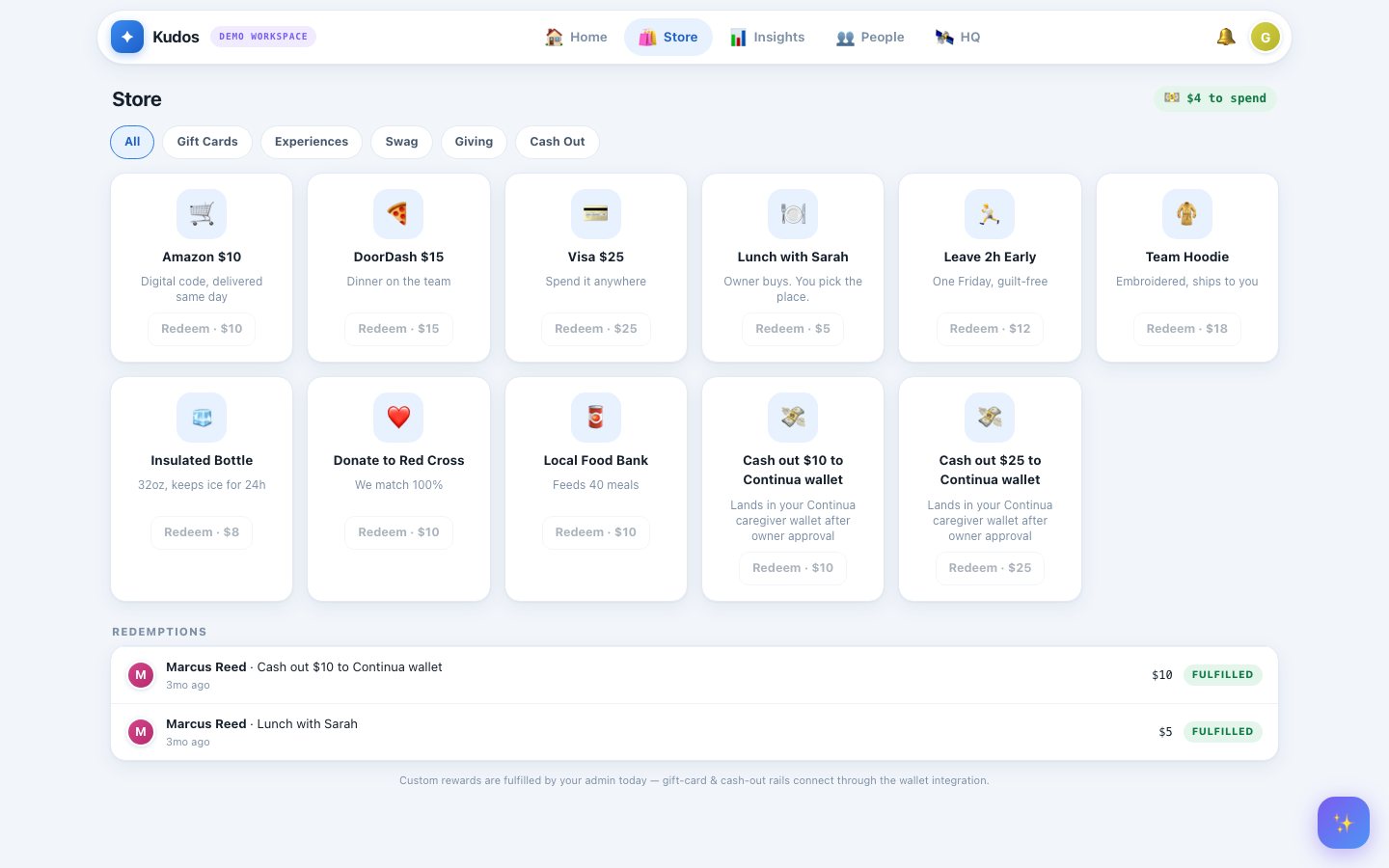Click the Amazon $10 shopping cart icon
1389x868 pixels.
click(202, 214)
